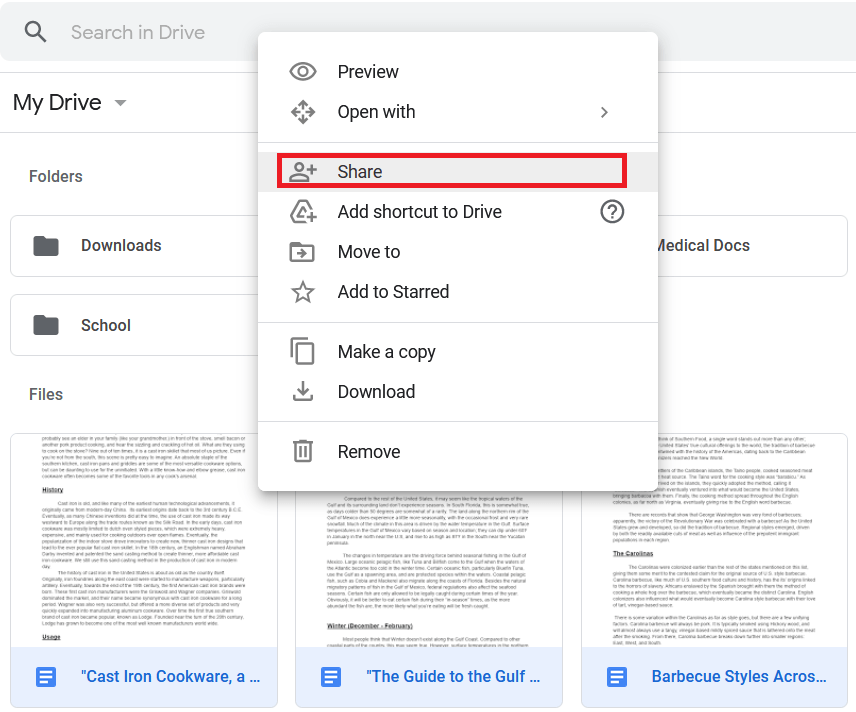Click the Download arrow icon
Viewport: 856px width, 712px height.
pos(303,392)
